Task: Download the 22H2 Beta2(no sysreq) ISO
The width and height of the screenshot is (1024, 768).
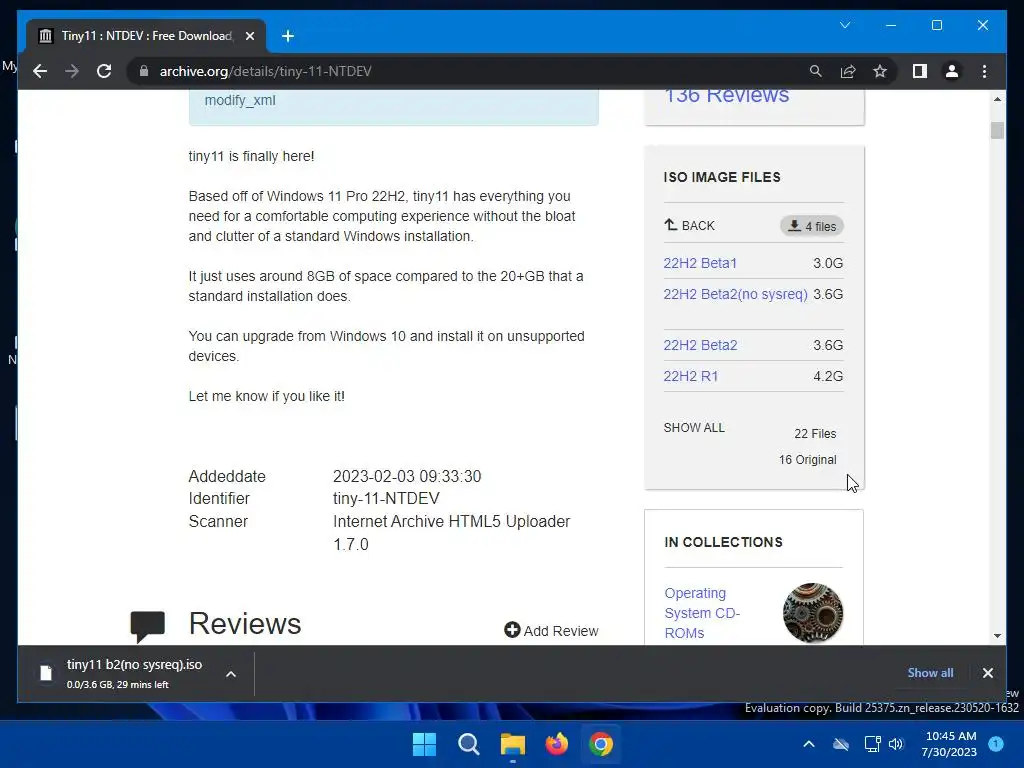Action: click(735, 294)
